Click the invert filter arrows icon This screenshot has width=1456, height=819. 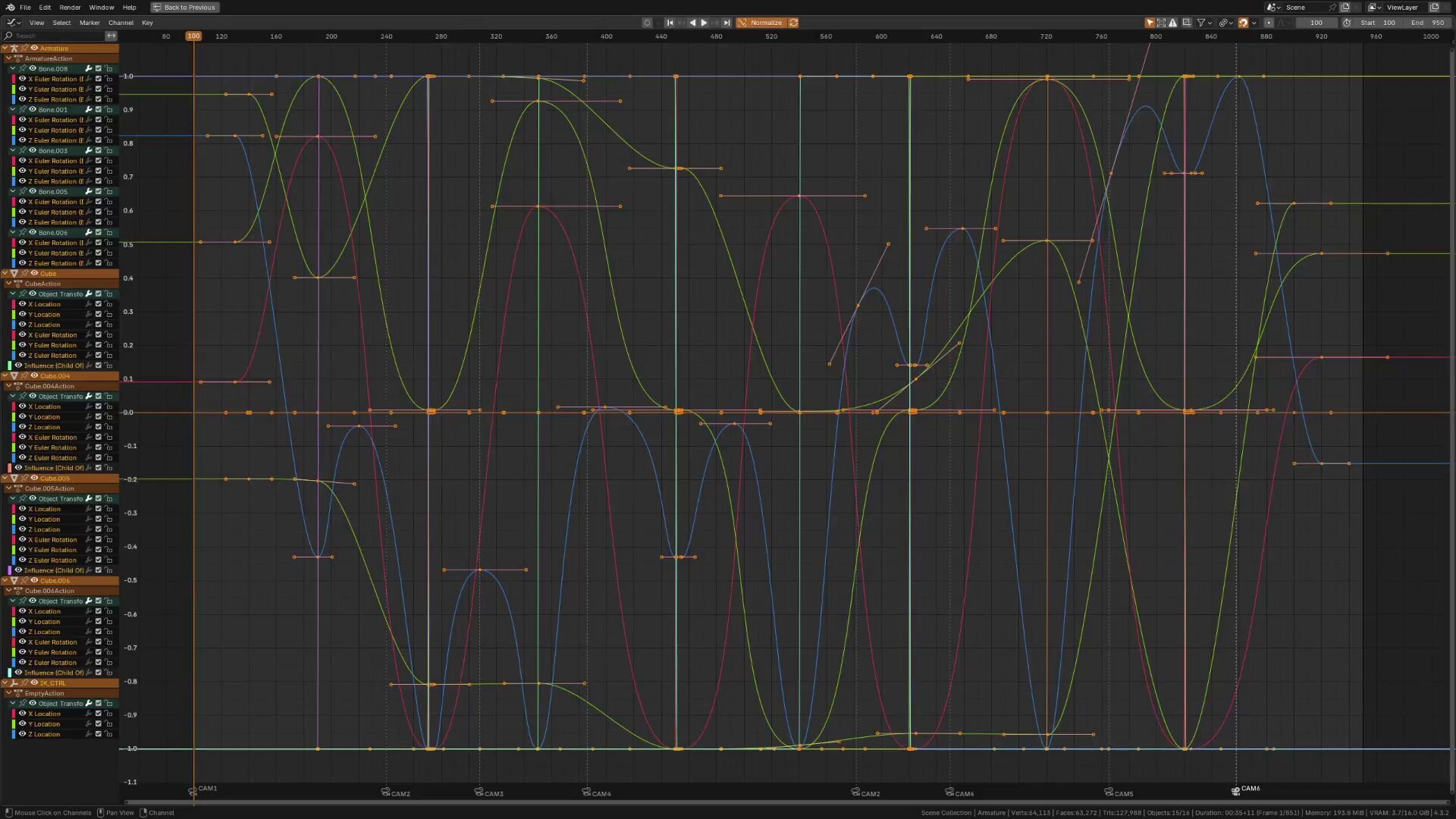tap(111, 36)
